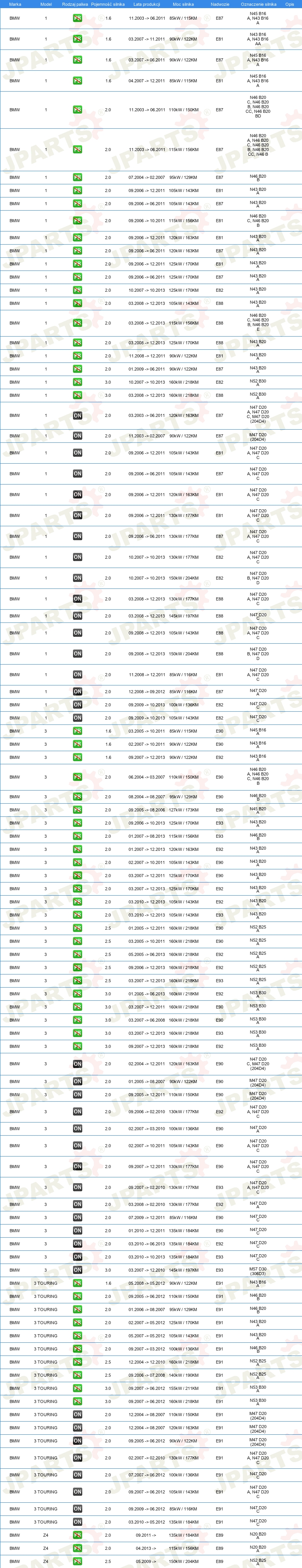Screen dimensions: 302x1568
Task: Select date text 12.2004 -> 12.2010
Action: (x=147, y=1362)
